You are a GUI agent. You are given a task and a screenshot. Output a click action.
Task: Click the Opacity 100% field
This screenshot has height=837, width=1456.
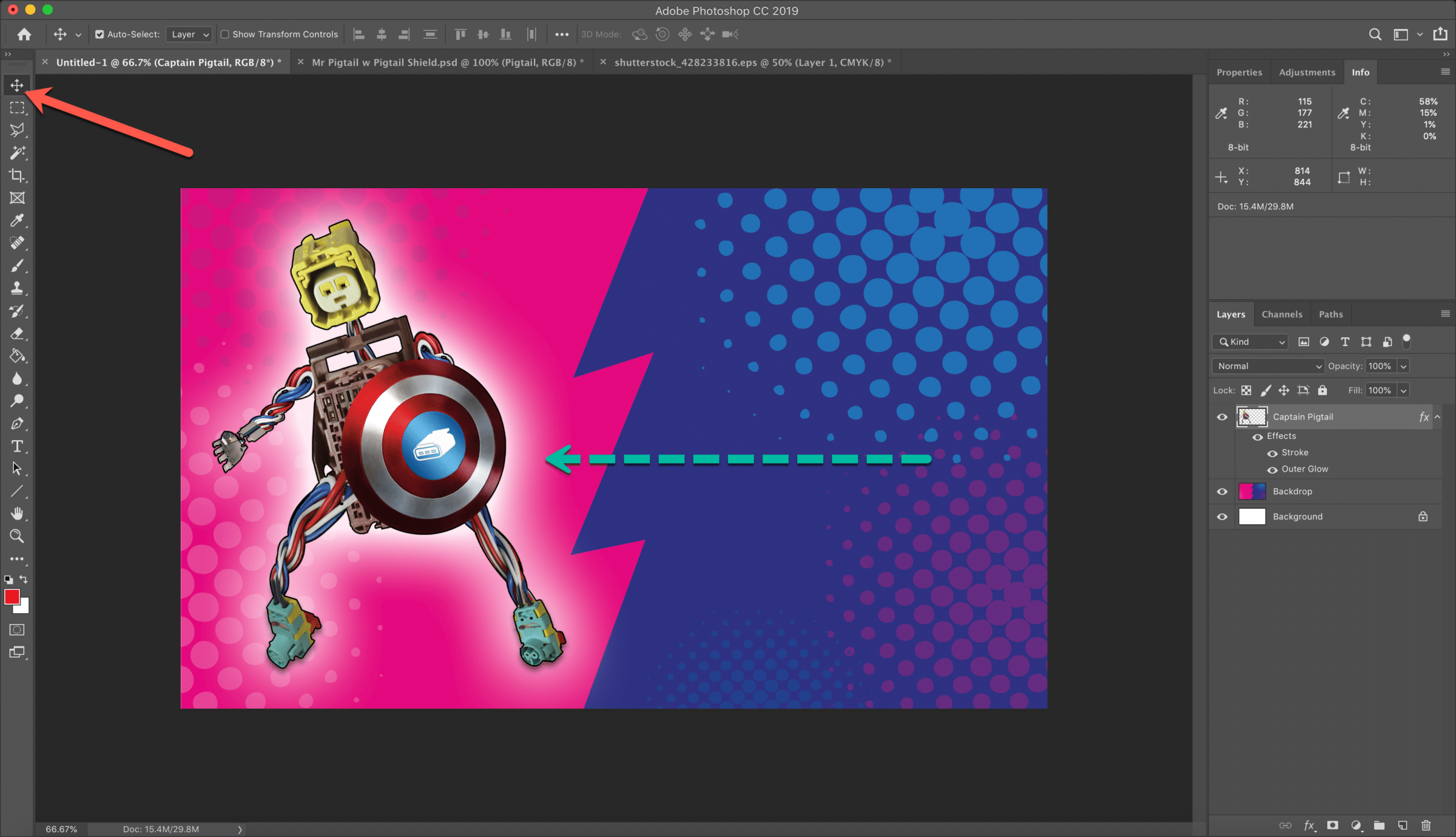[1380, 366]
